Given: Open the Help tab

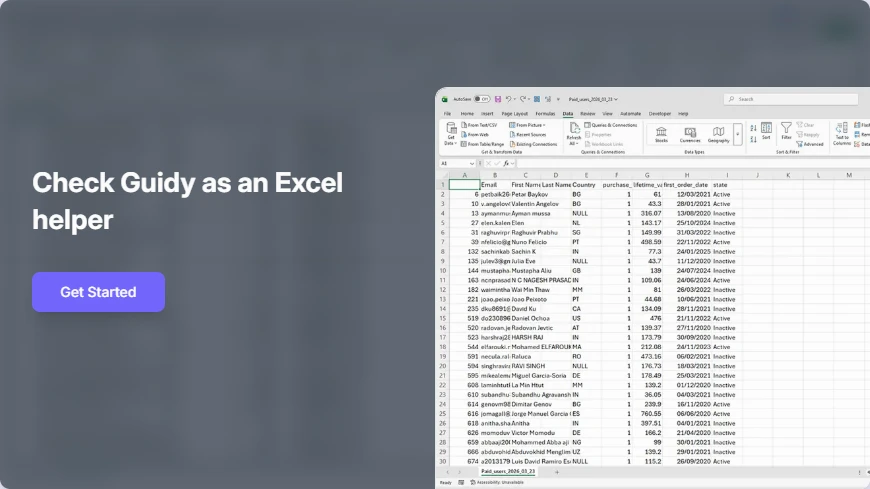Looking at the screenshot, I should point(683,114).
